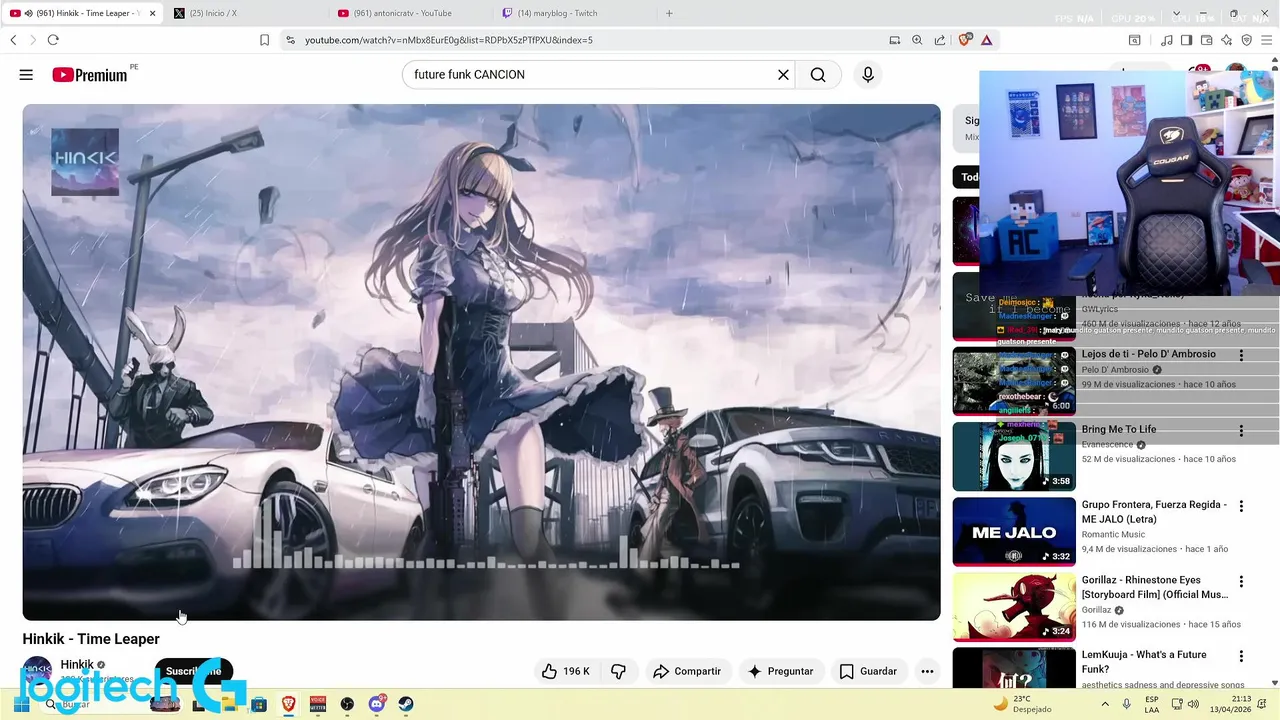Open the Preguntar AI button
Viewport: 1280px width, 720px height.
(780, 671)
